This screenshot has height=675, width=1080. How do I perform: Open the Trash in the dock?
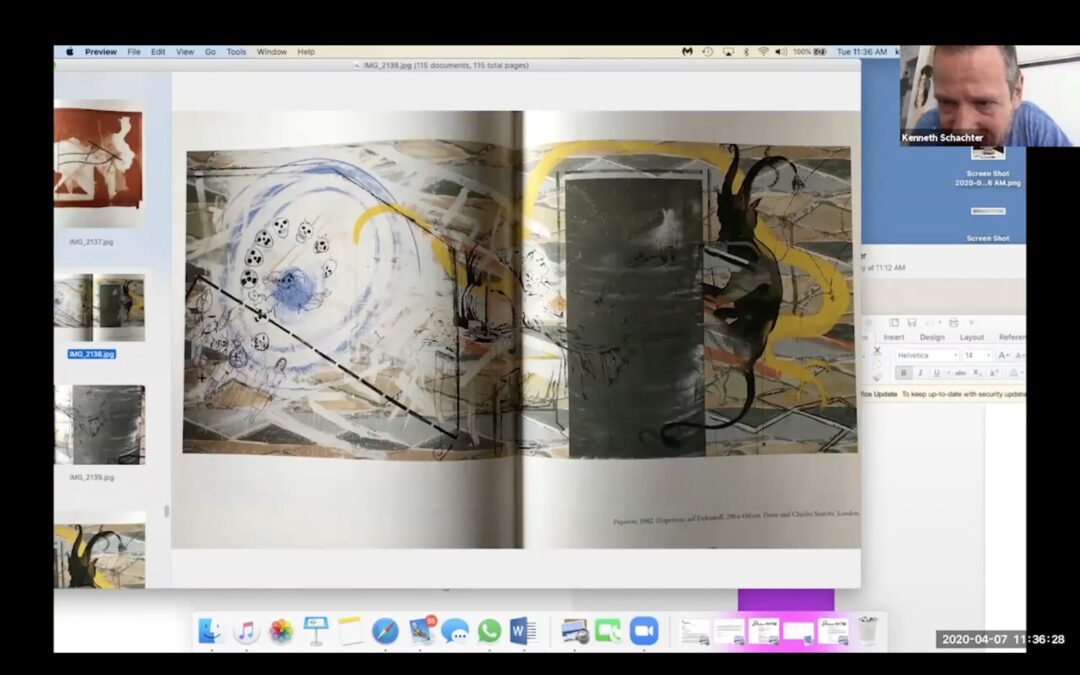click(x=869, y=630)
